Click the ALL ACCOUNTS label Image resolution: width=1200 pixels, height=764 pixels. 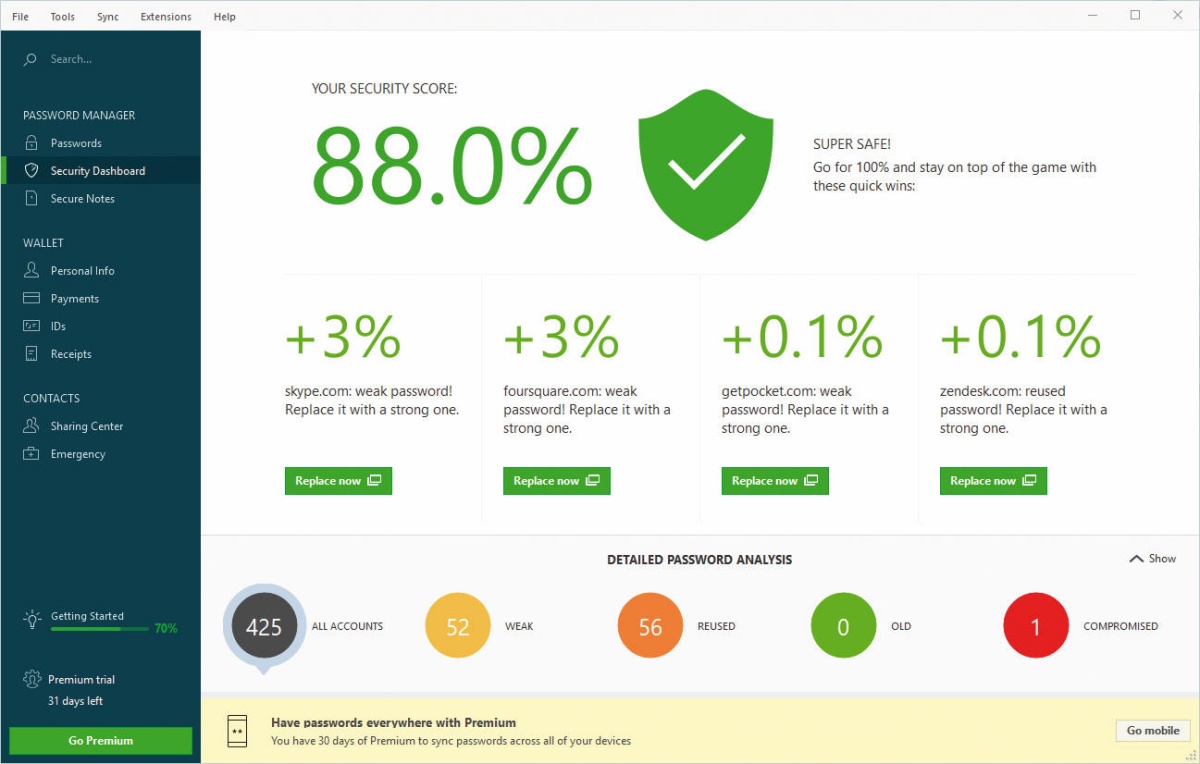click(x=347, y=627)
